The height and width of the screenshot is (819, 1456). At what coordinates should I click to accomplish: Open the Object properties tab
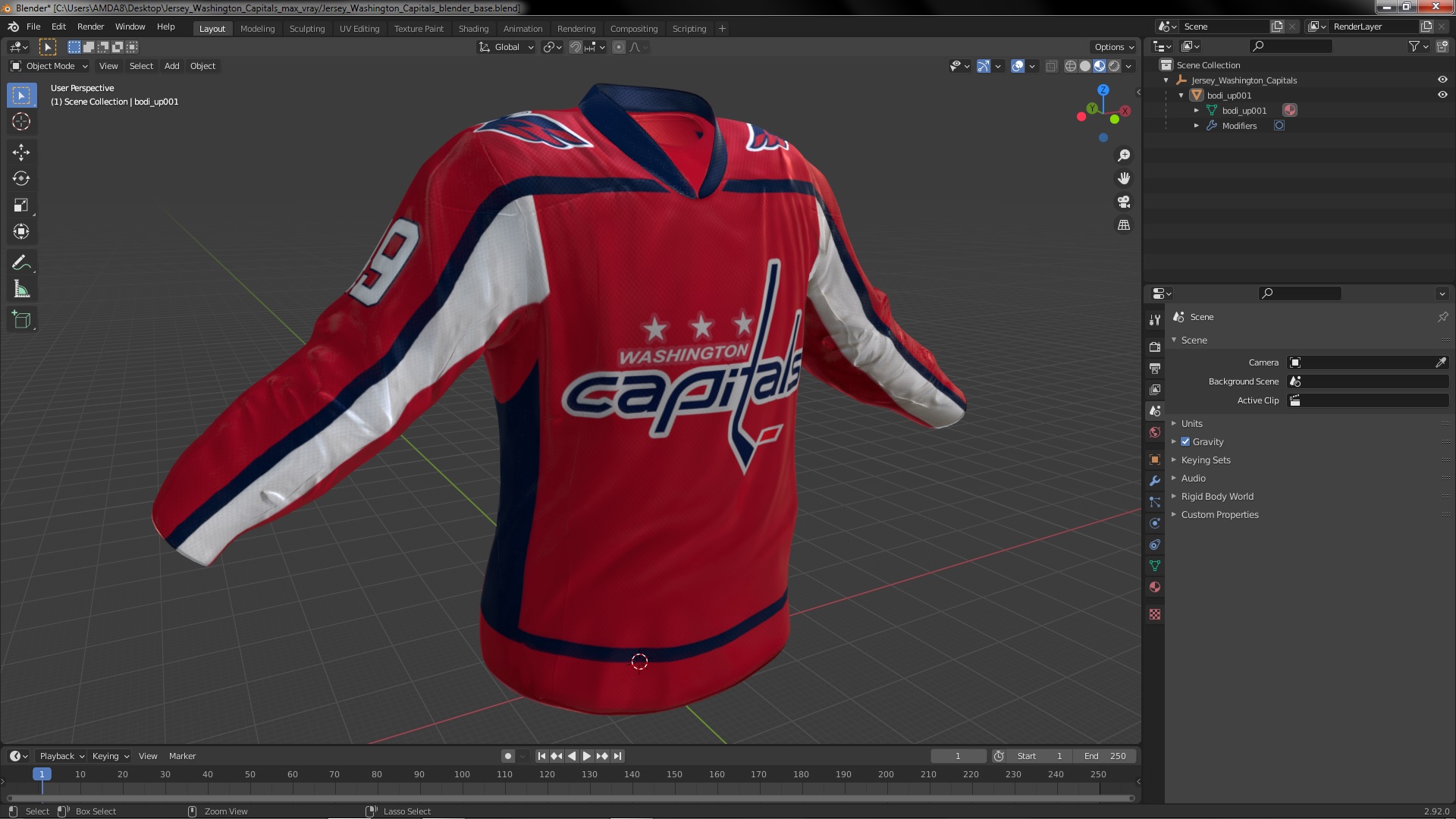pos(1155,460)
